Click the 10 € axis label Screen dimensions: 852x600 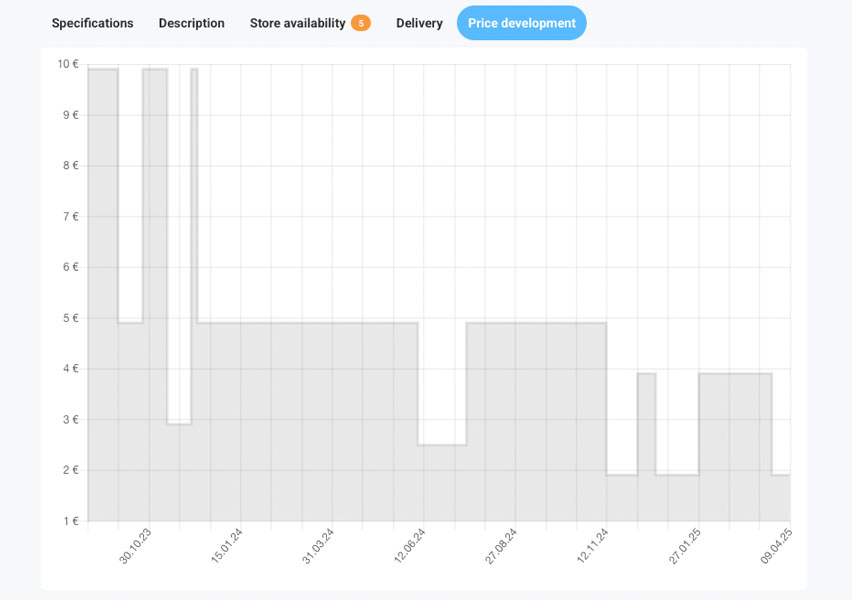pyautogui.click(x=70, y=65)
